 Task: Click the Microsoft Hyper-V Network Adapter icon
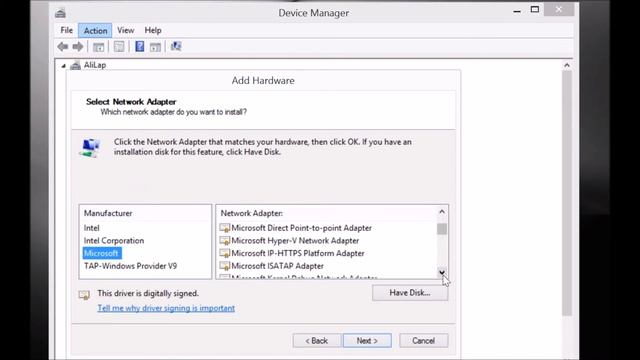pyautogui.click(x=225, y=241)
